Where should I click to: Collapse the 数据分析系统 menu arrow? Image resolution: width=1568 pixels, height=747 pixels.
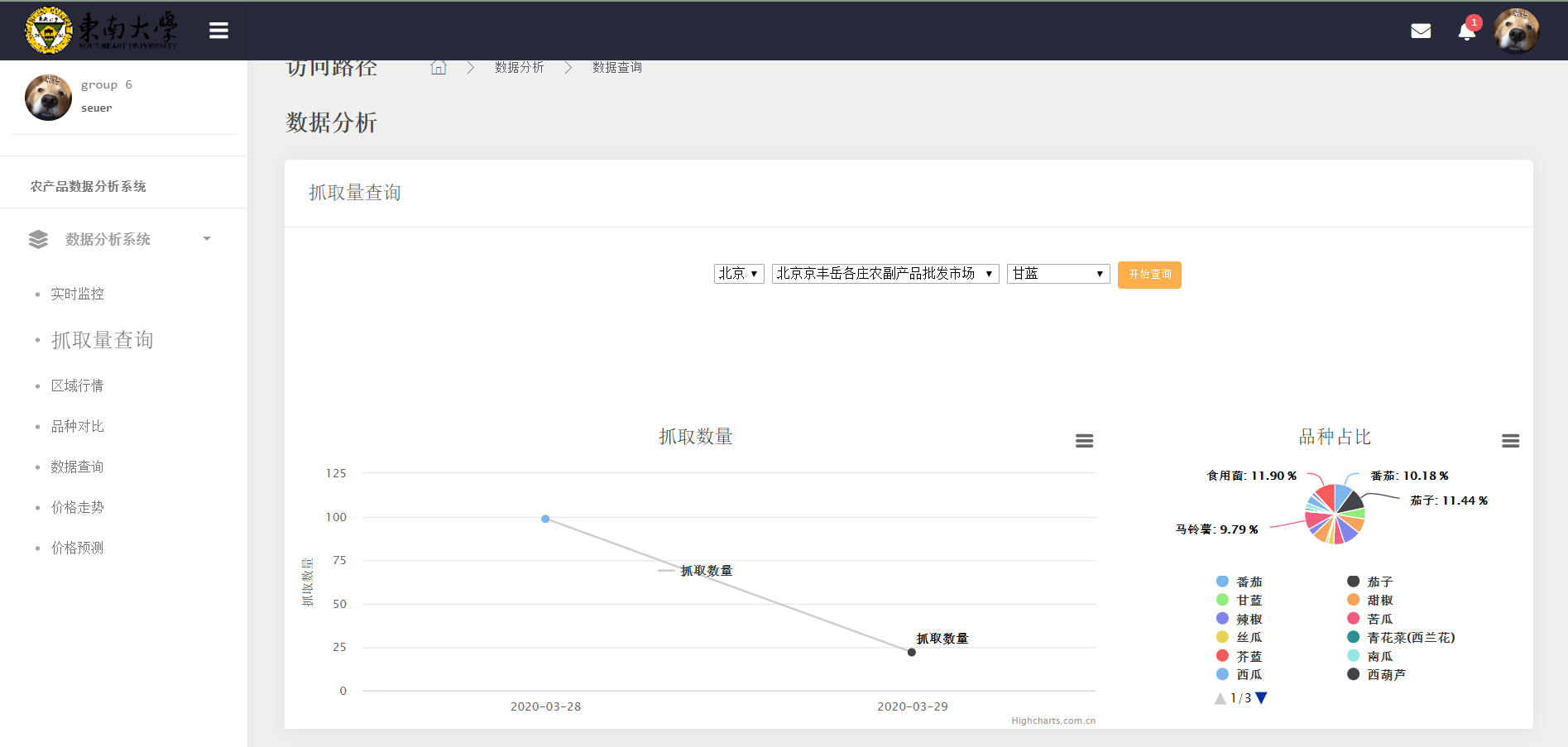click(x=207, y=239)
